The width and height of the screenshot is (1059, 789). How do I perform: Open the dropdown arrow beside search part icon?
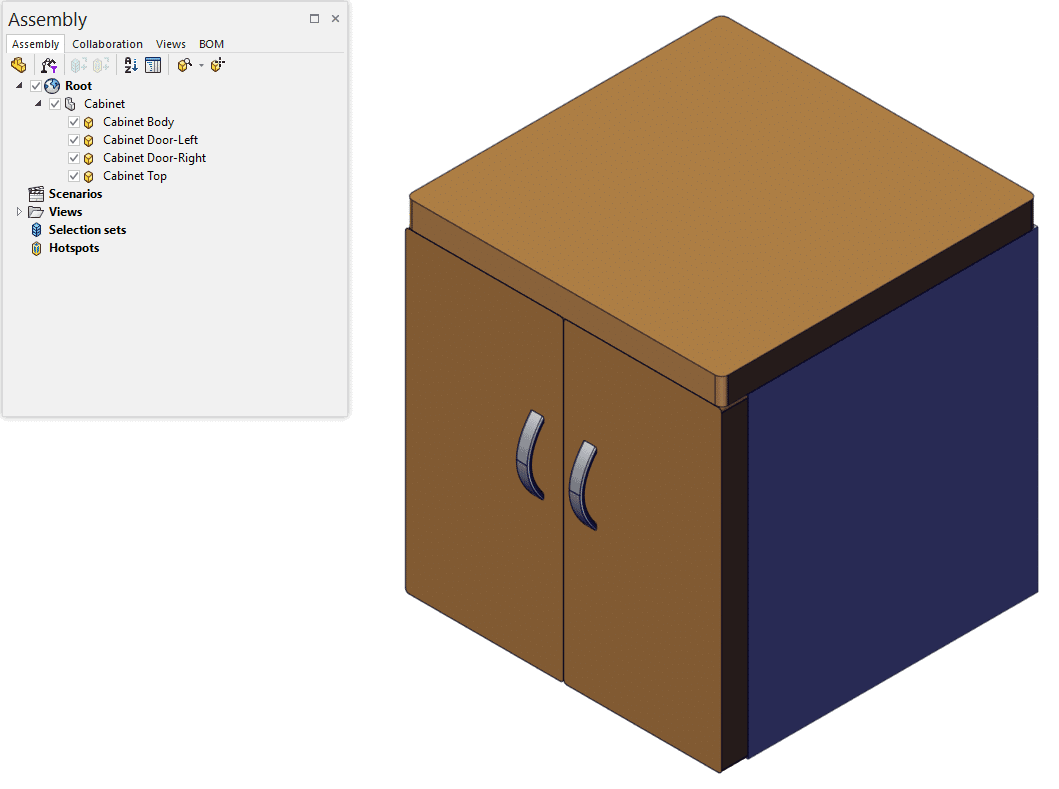tap(201, 66)
